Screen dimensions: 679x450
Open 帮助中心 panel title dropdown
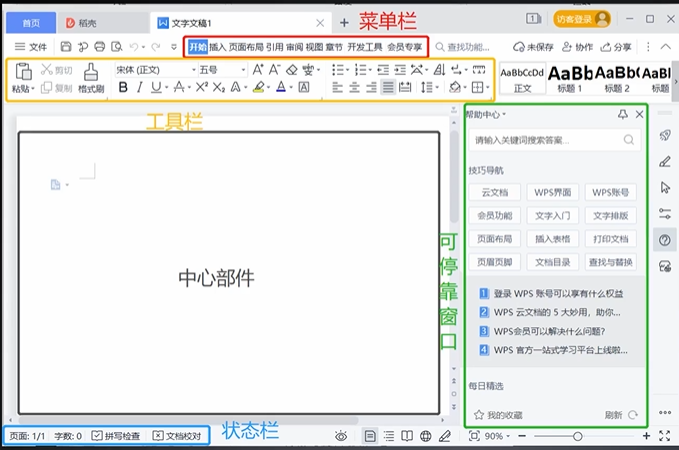coord(485,114)
